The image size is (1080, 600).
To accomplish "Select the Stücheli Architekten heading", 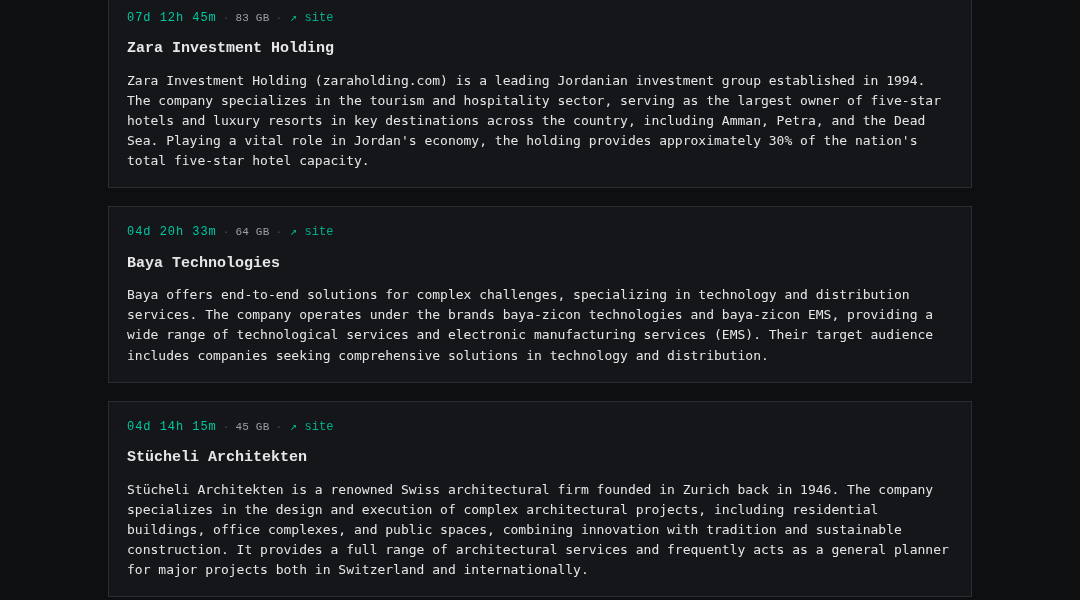I will pos(217,457).
